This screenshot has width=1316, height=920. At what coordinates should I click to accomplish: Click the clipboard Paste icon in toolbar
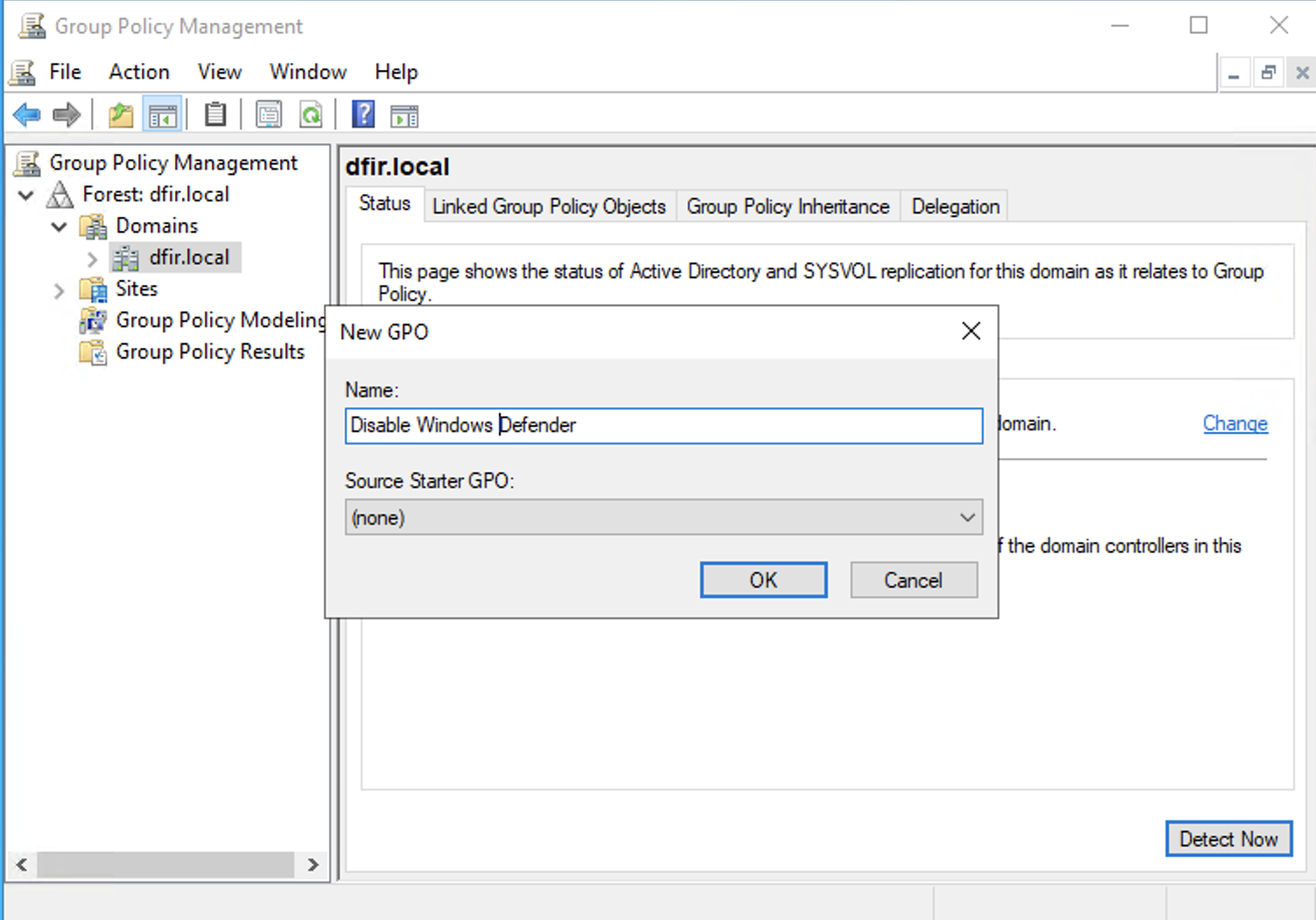[215, 115]
